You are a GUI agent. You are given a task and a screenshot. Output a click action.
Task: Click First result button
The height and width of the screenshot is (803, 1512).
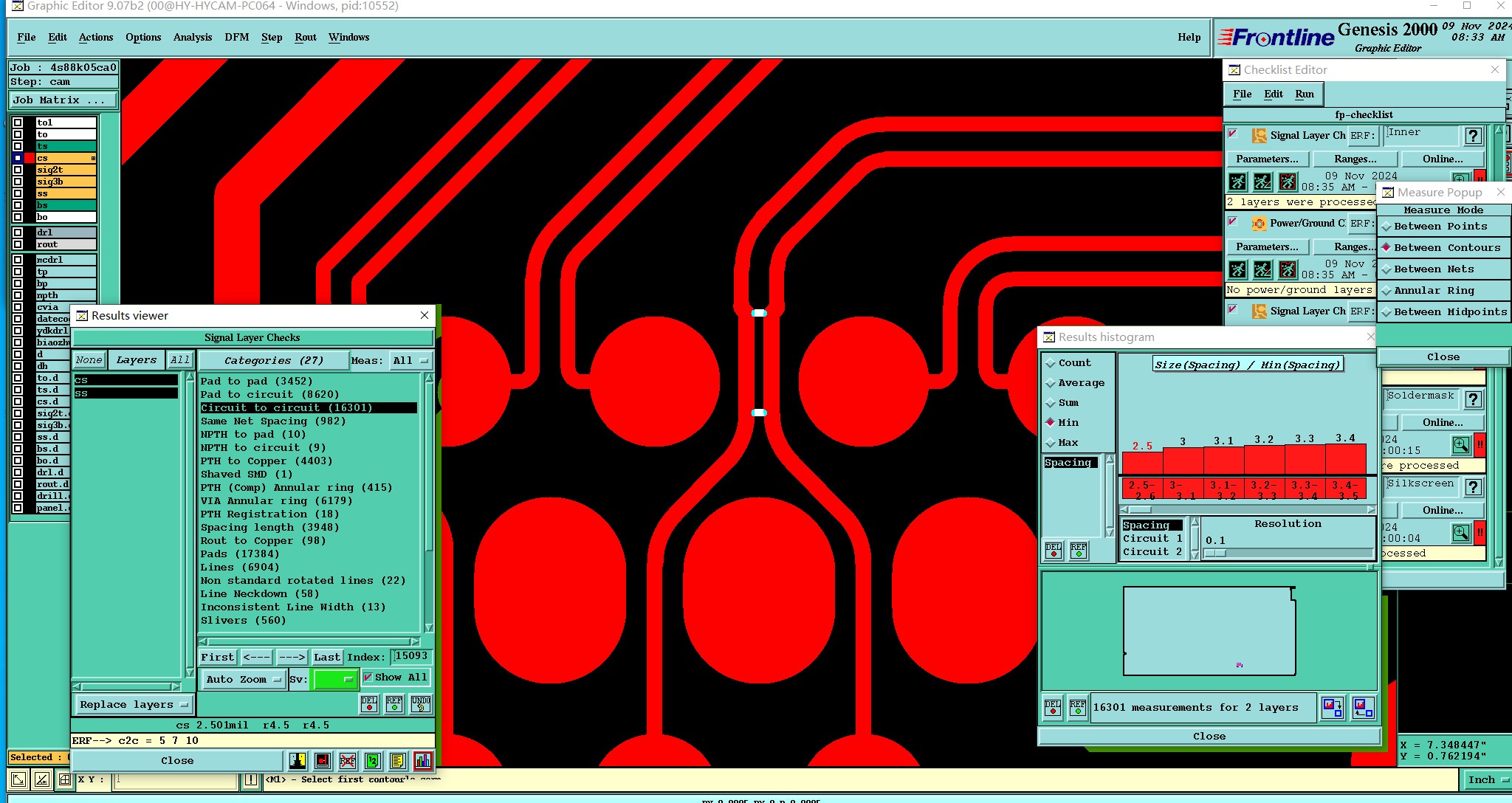click(217, 657)
